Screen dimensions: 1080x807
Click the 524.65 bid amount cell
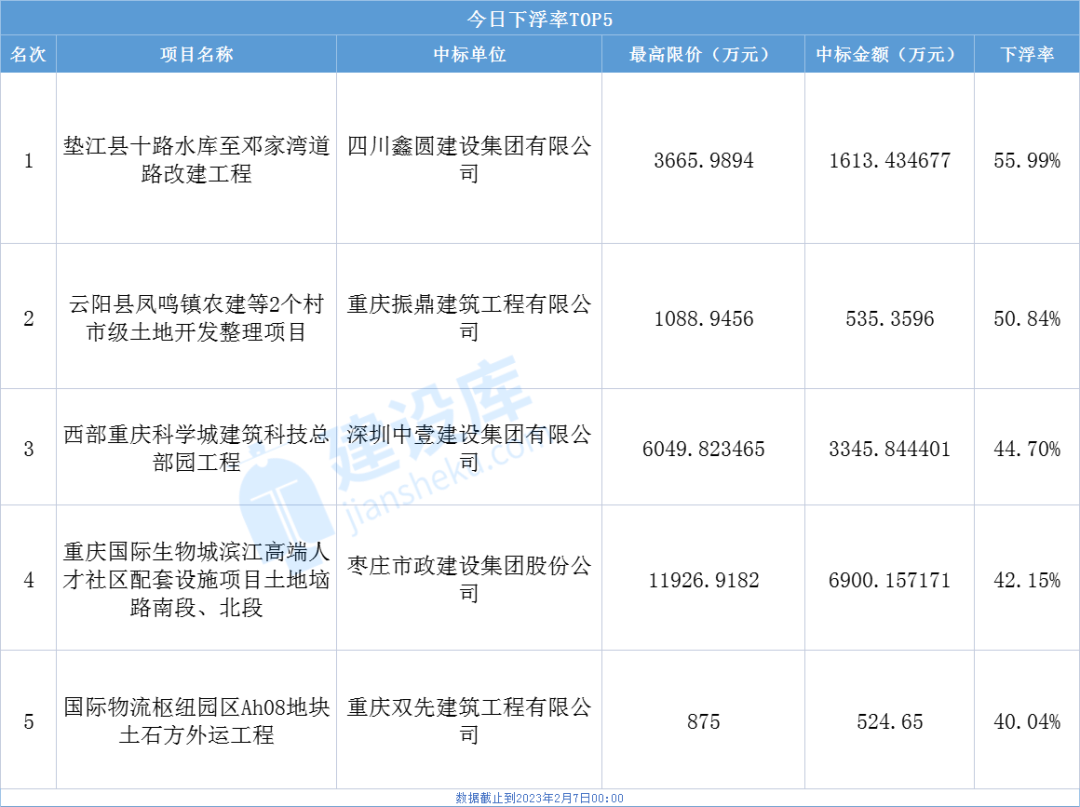click(889, 721)
